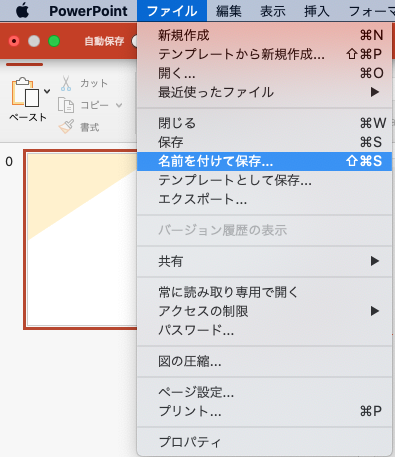Open プロパティ from the menu
Viewport: 395px width, 457px height.
(264, 442)
